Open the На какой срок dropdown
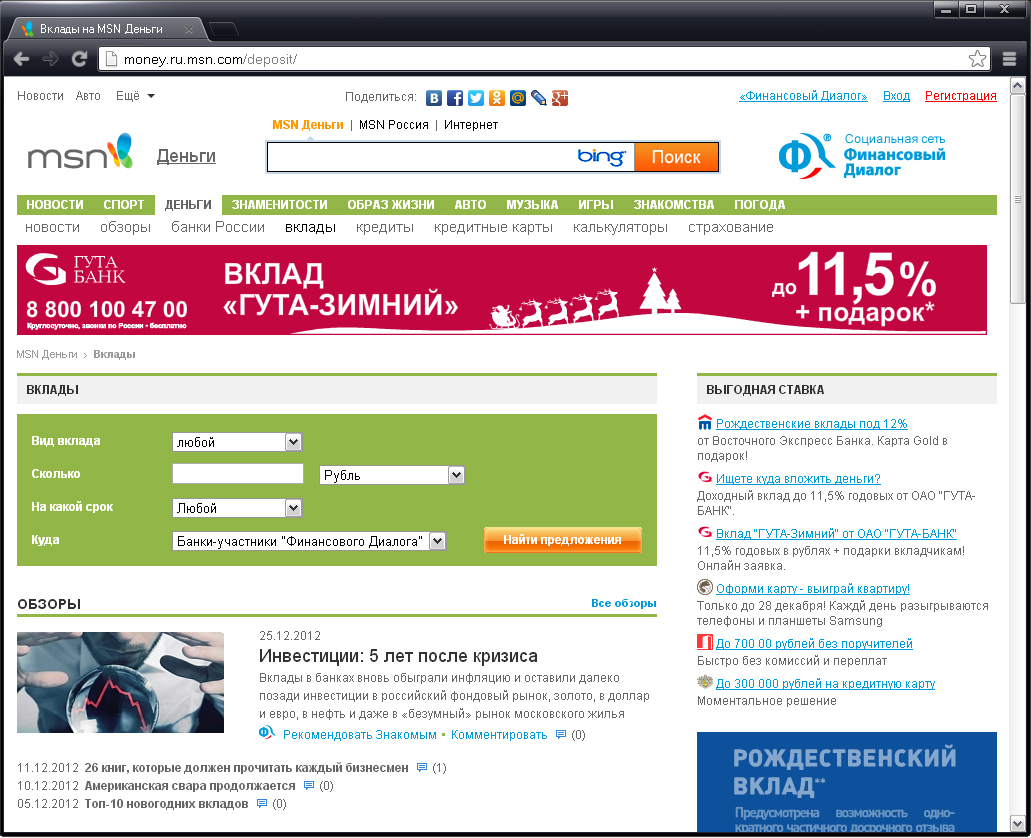The height and width of the screenshot is (838, 1031). coord(237,508)
